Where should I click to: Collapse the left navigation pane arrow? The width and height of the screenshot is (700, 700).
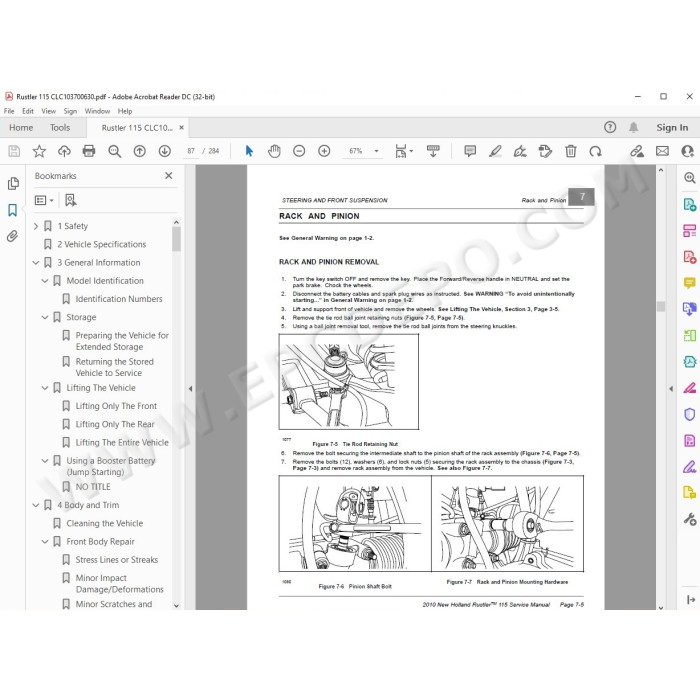pos(190,389)
